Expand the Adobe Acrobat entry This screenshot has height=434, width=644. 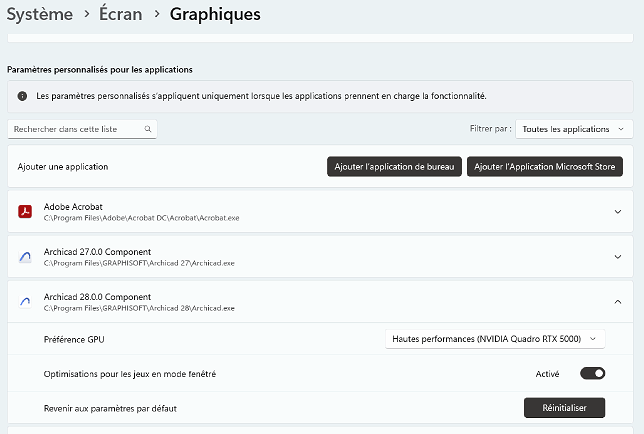(x=618, y=212)
